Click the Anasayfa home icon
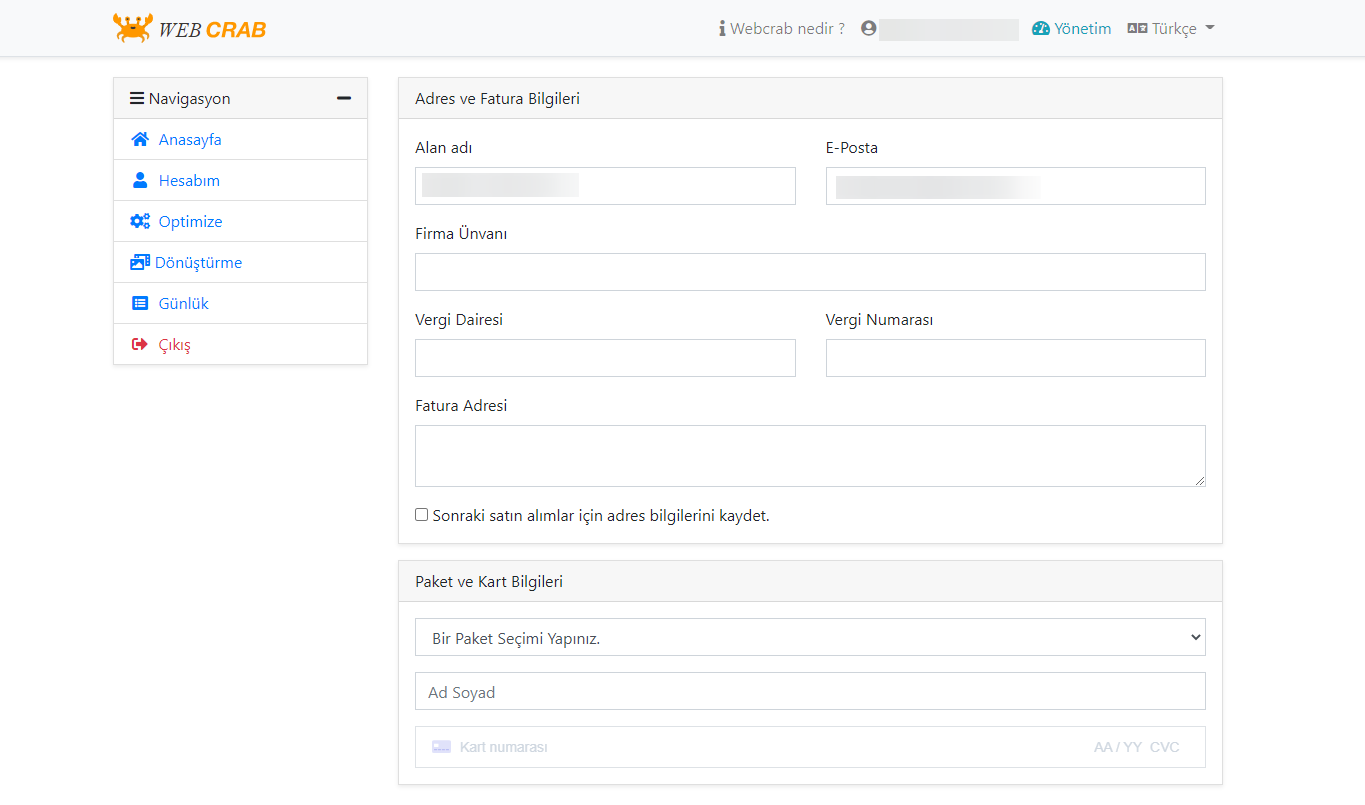 (140, 139)
